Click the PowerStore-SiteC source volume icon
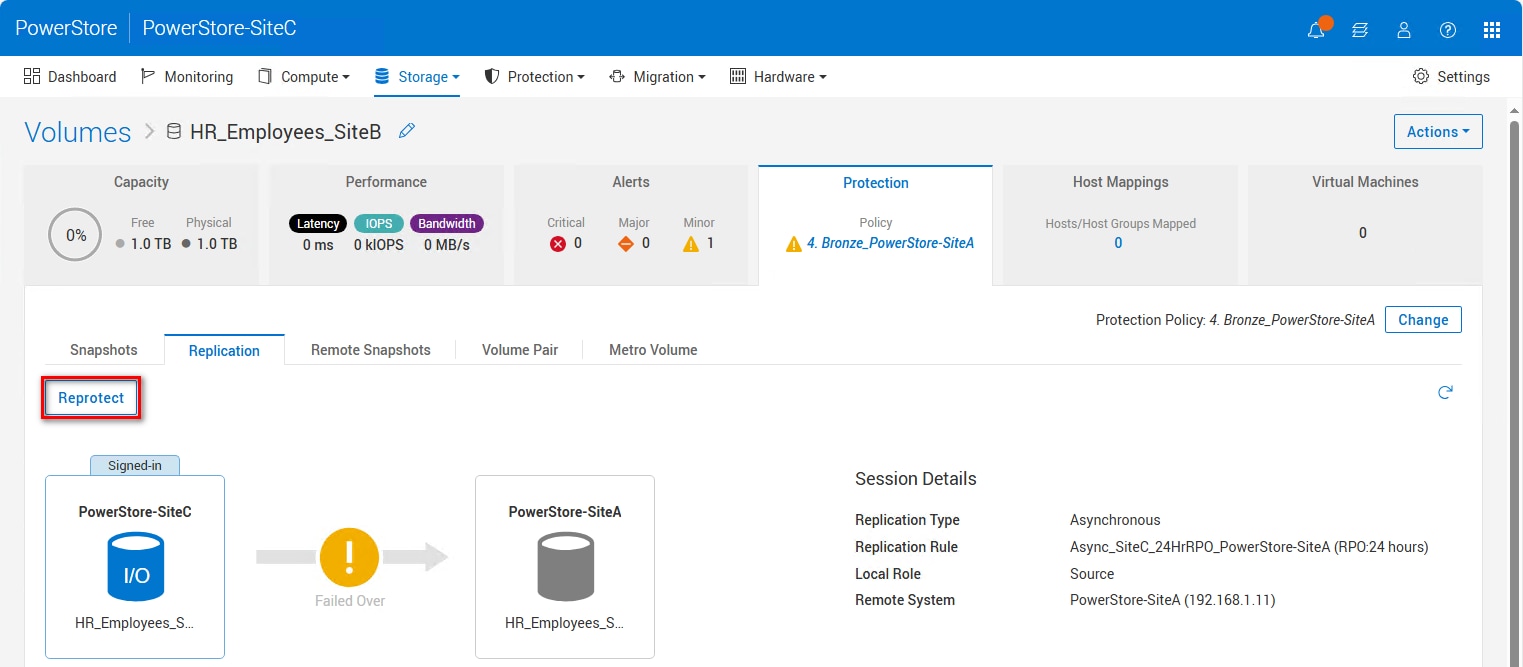This screenshot has height=667, width=1523. [x=135, y=566]
